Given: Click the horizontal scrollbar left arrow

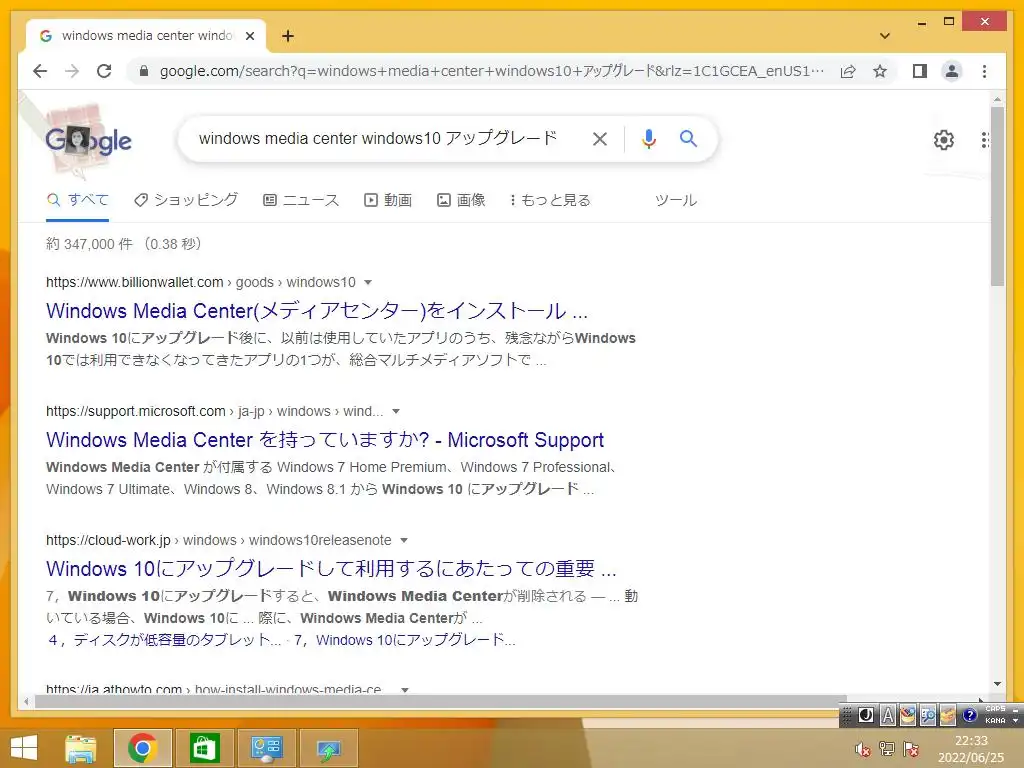Looking at the screenshot, I should [x=25, y=701].
